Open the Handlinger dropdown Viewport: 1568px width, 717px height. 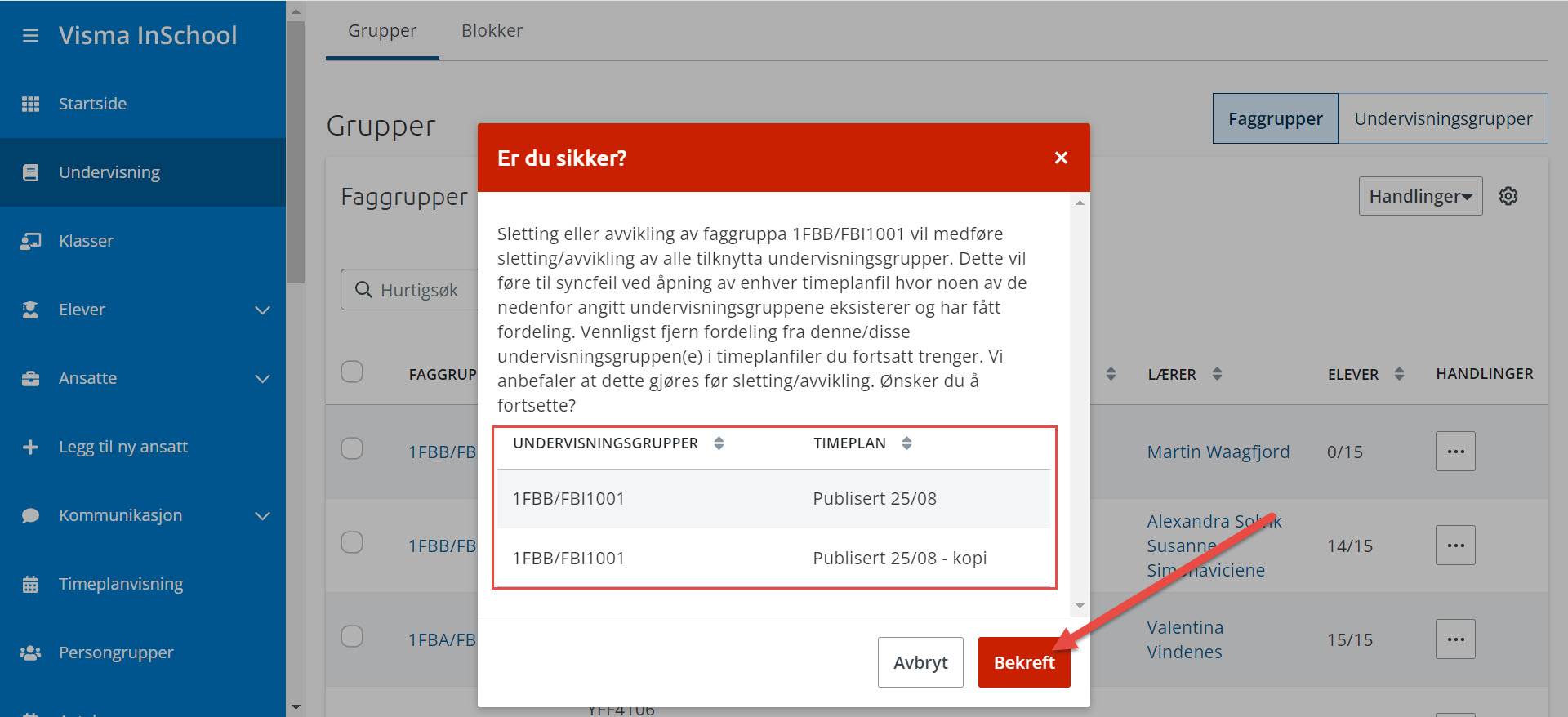(x=1420, y=196)
